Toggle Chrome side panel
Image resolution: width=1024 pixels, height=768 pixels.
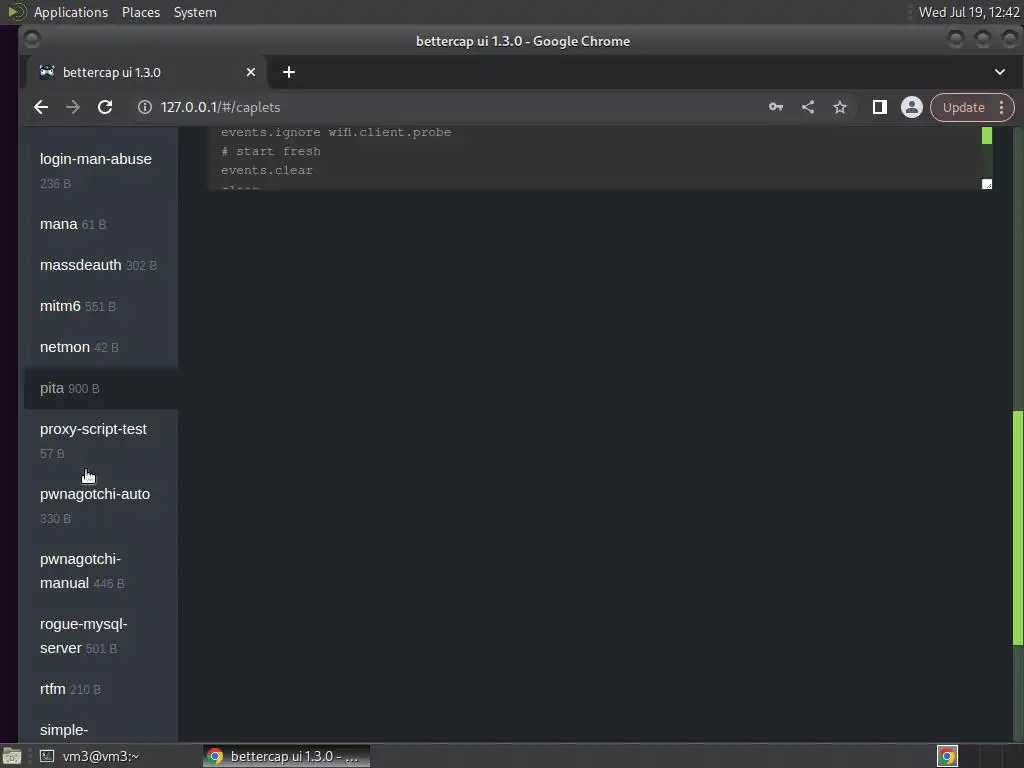pos(880,107)
